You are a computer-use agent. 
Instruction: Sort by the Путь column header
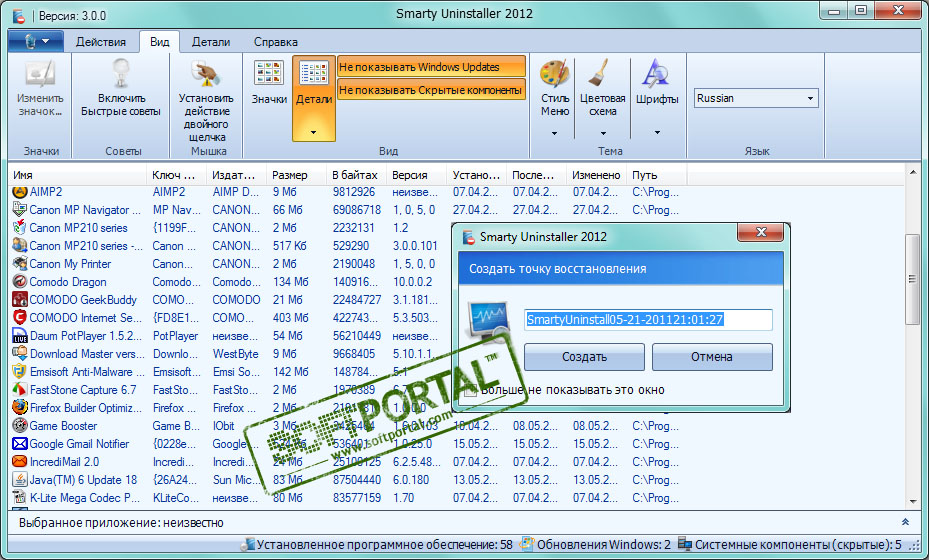(656, 175)
